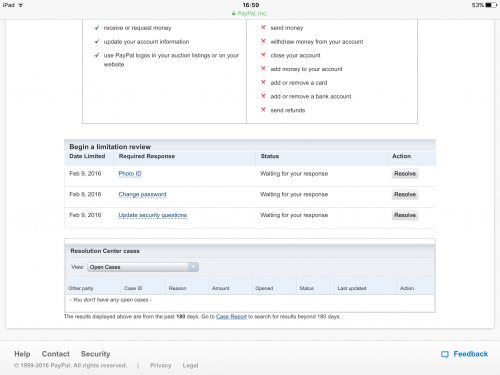Open the Open Cases view dropdown
Screen dimensions: 500x375
coord(143,267)
